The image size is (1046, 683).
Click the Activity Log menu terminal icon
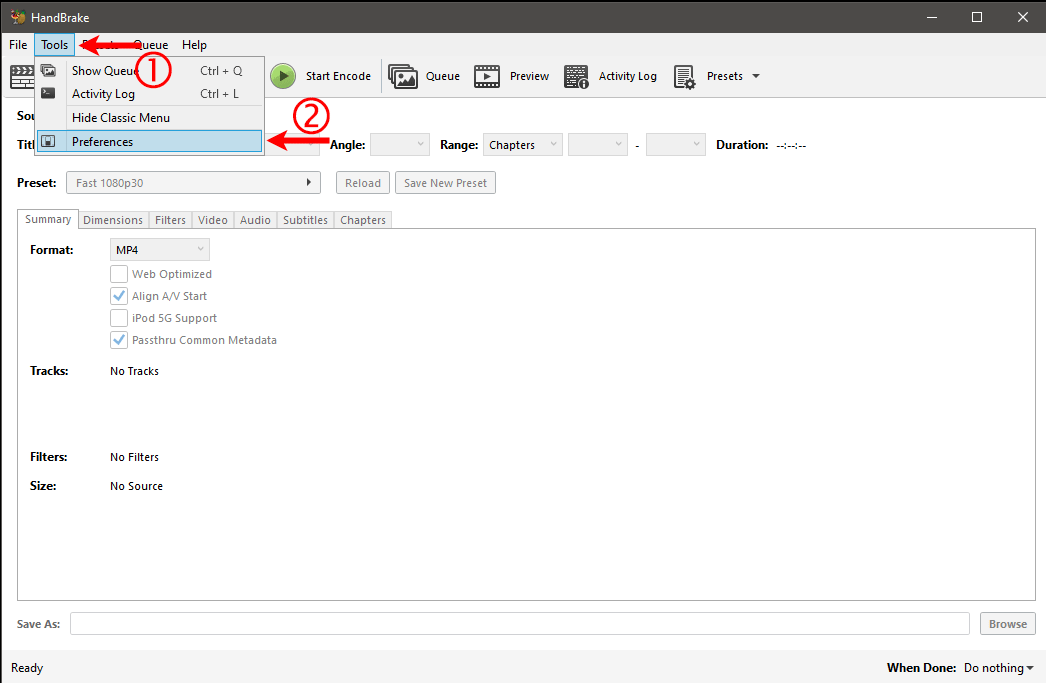pyautogui.click(x=48, y=93)
